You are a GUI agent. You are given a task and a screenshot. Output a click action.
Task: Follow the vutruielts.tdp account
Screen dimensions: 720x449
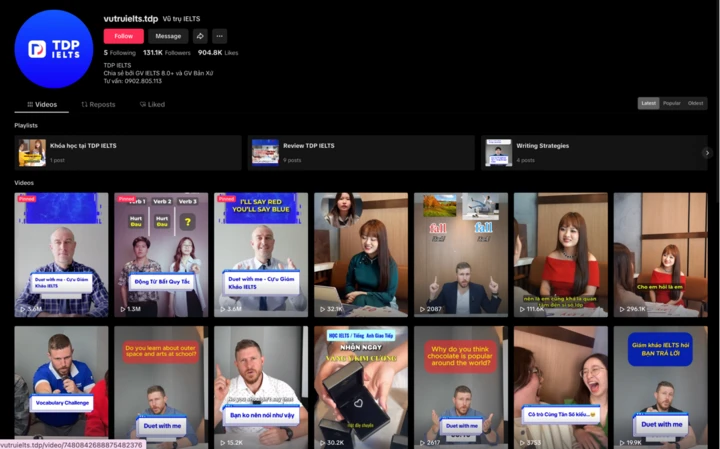[124, 36]
